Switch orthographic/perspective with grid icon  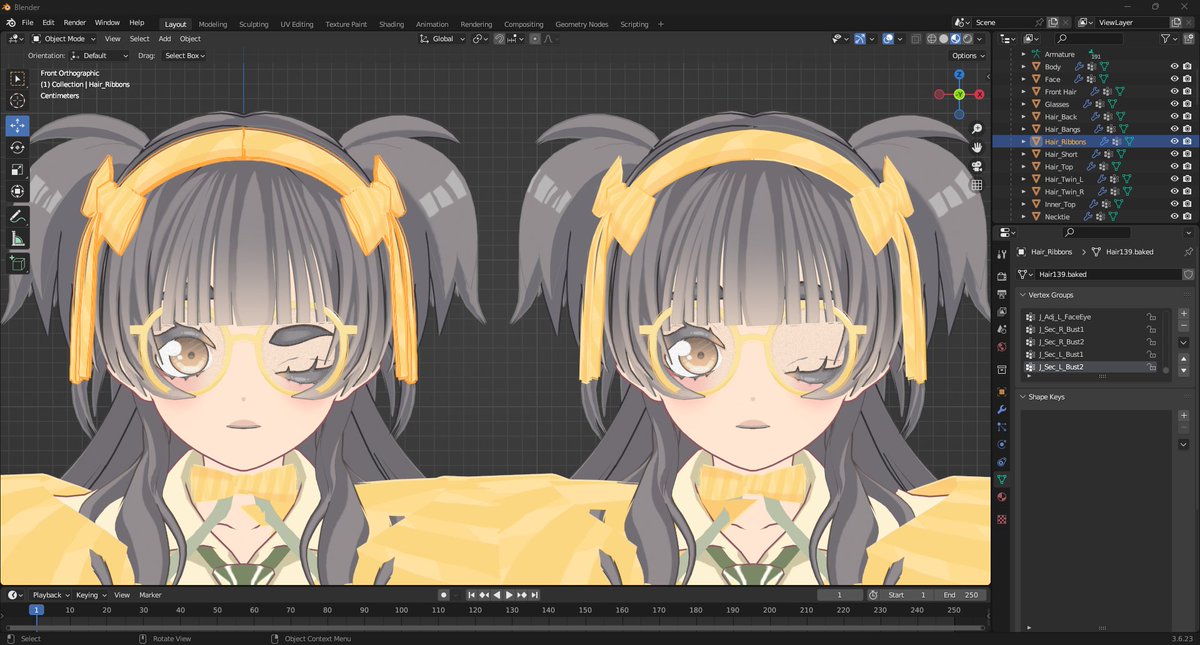976,185
